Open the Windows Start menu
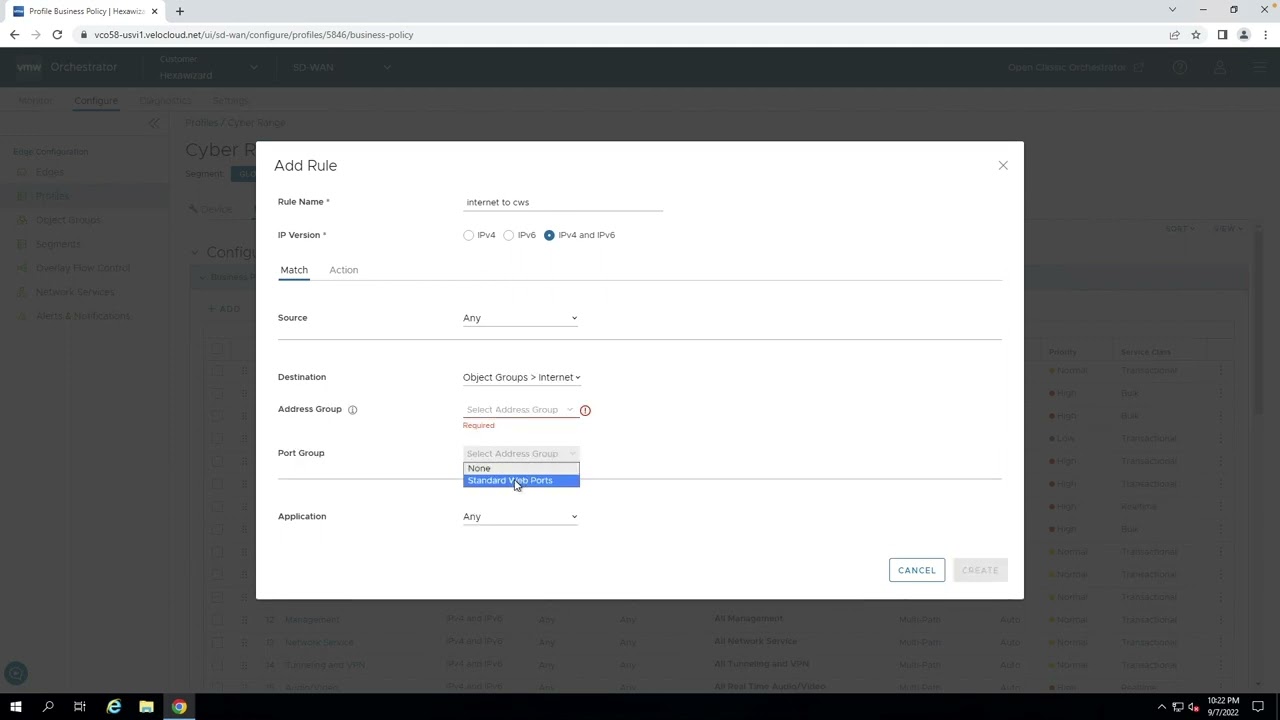Screen dimensions: 1280x720 [16, 707]
